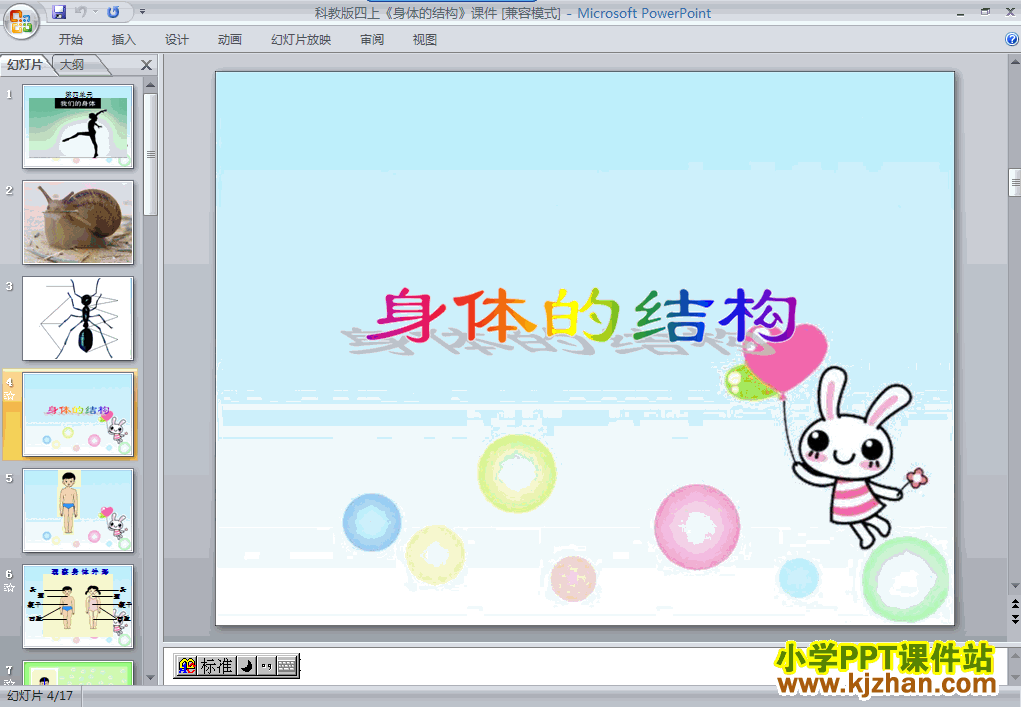Viewport: 1021px width, 707px height.
Task: Open the 动画 ribbon tab
Action: (x=229, y=40)
